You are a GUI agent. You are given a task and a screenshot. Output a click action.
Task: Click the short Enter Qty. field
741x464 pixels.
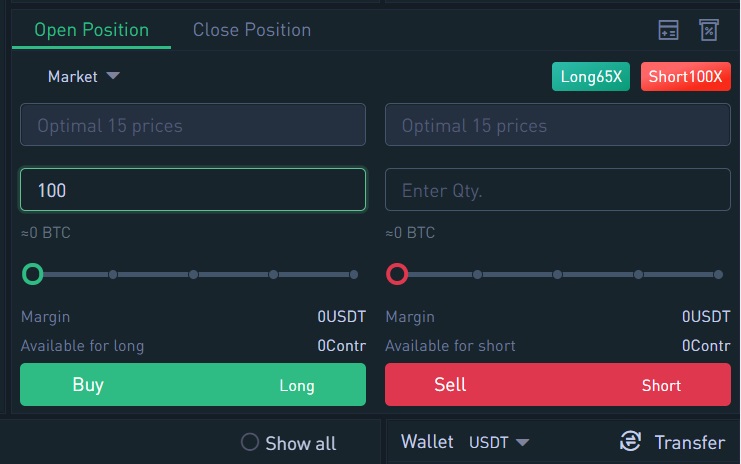558,189
